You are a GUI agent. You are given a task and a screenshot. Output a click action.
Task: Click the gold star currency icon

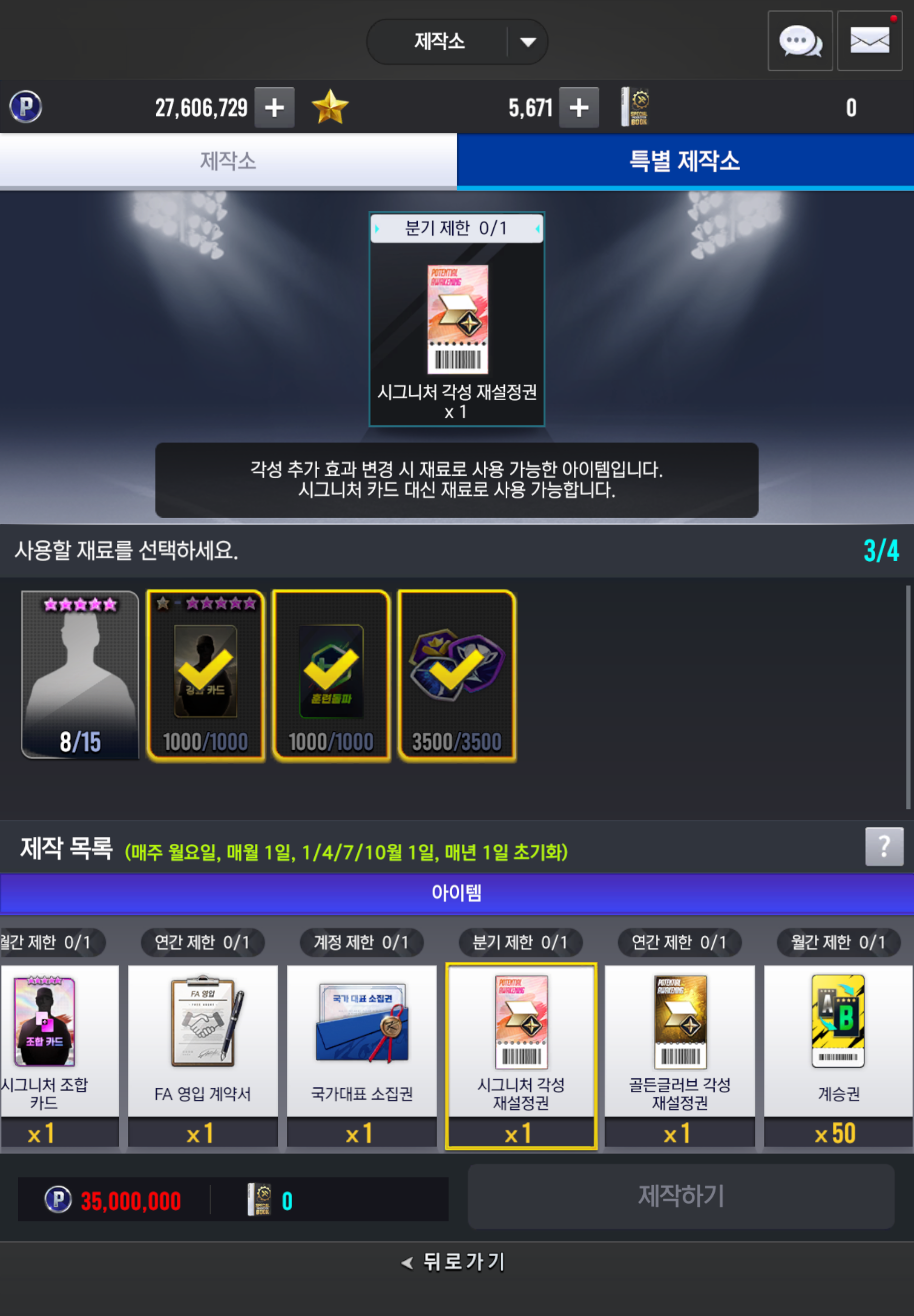330,107
